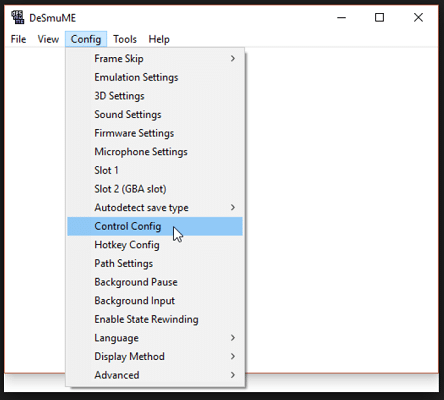Close the open Config menu
This screenshot has width=444, height=400.
click(x=86, y=39)
